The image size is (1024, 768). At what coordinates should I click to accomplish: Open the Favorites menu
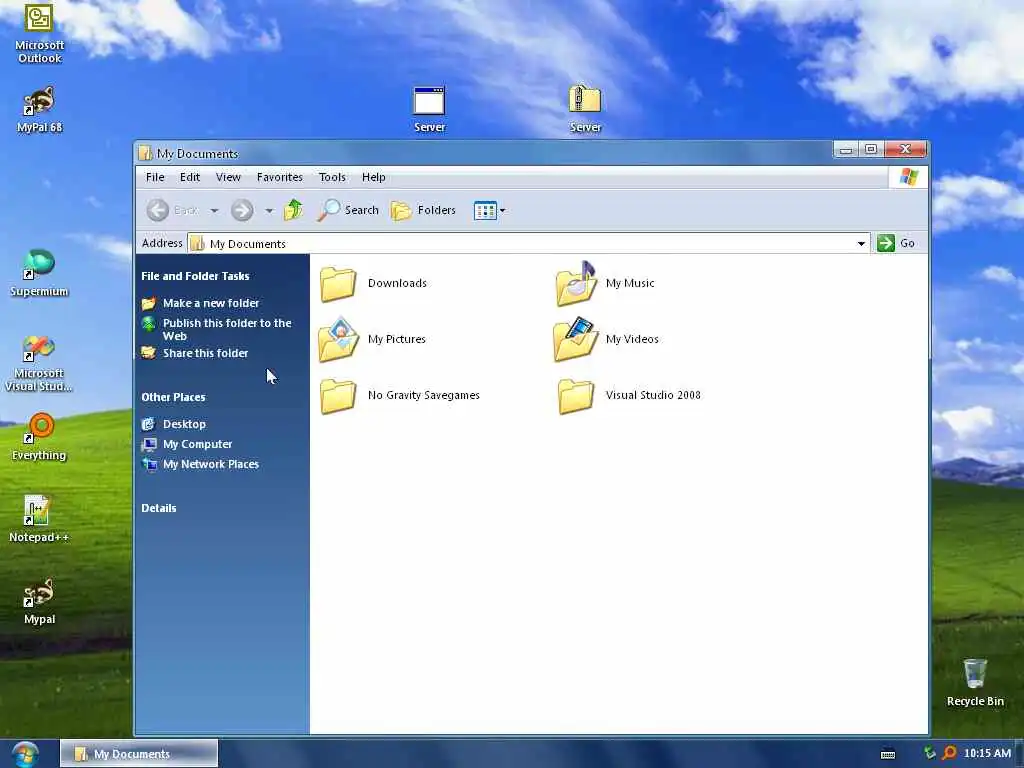pyautogui.click(x=280, y=177)
